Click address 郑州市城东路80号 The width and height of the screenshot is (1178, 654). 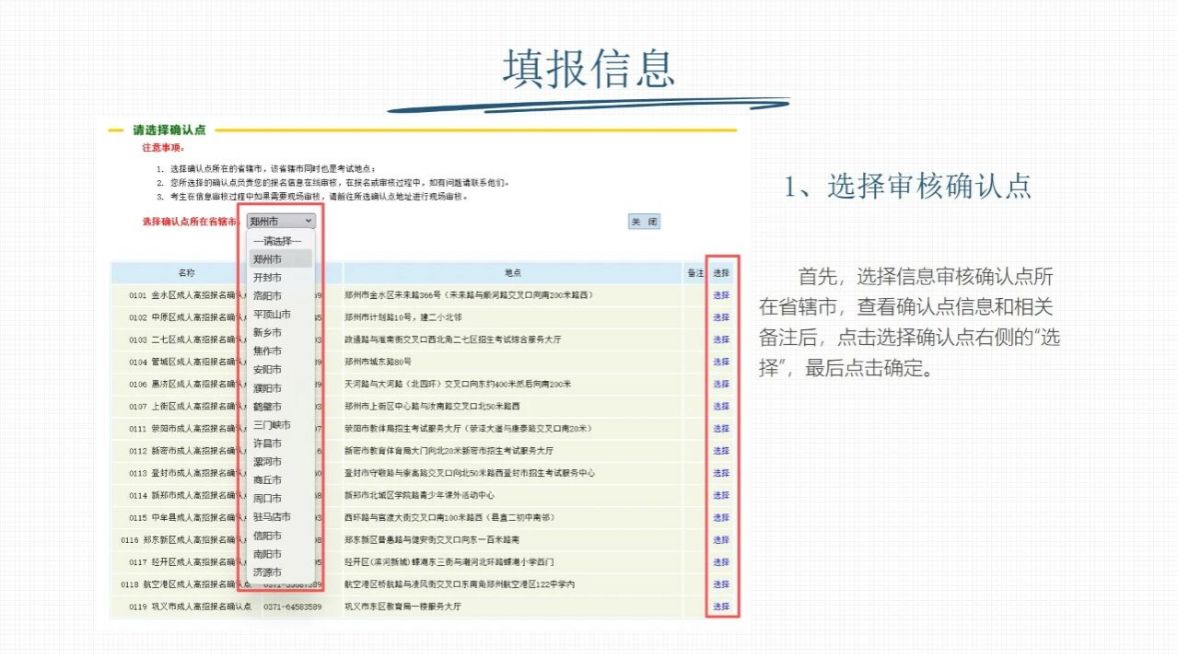click(378, 362)
